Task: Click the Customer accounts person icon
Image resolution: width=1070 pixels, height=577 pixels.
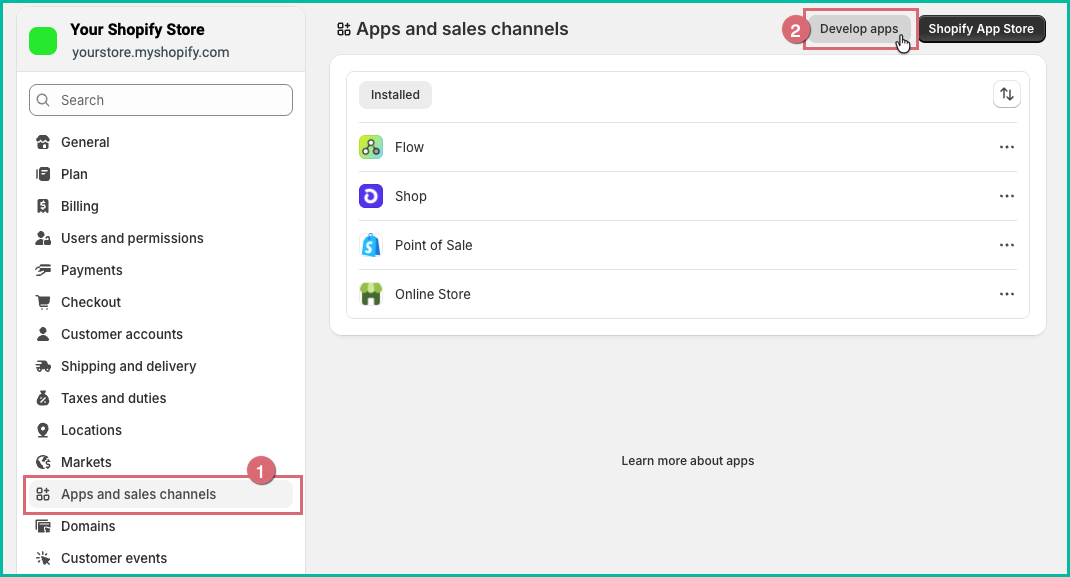Action: coord(43,334)
